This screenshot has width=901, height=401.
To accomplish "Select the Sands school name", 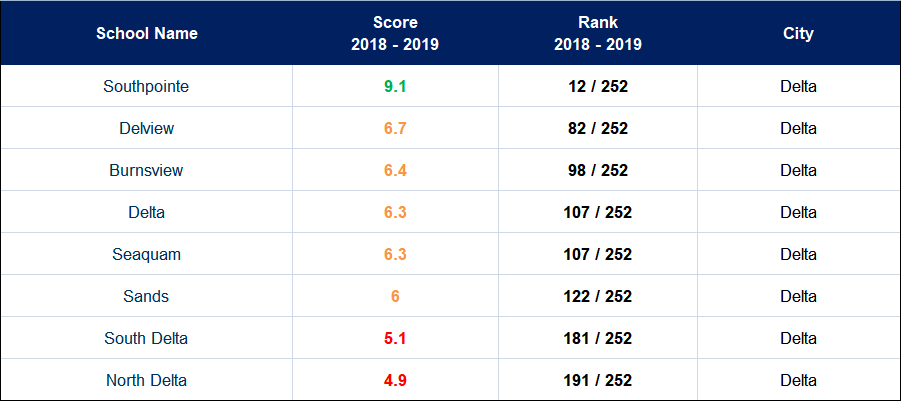I will [146, 296].
